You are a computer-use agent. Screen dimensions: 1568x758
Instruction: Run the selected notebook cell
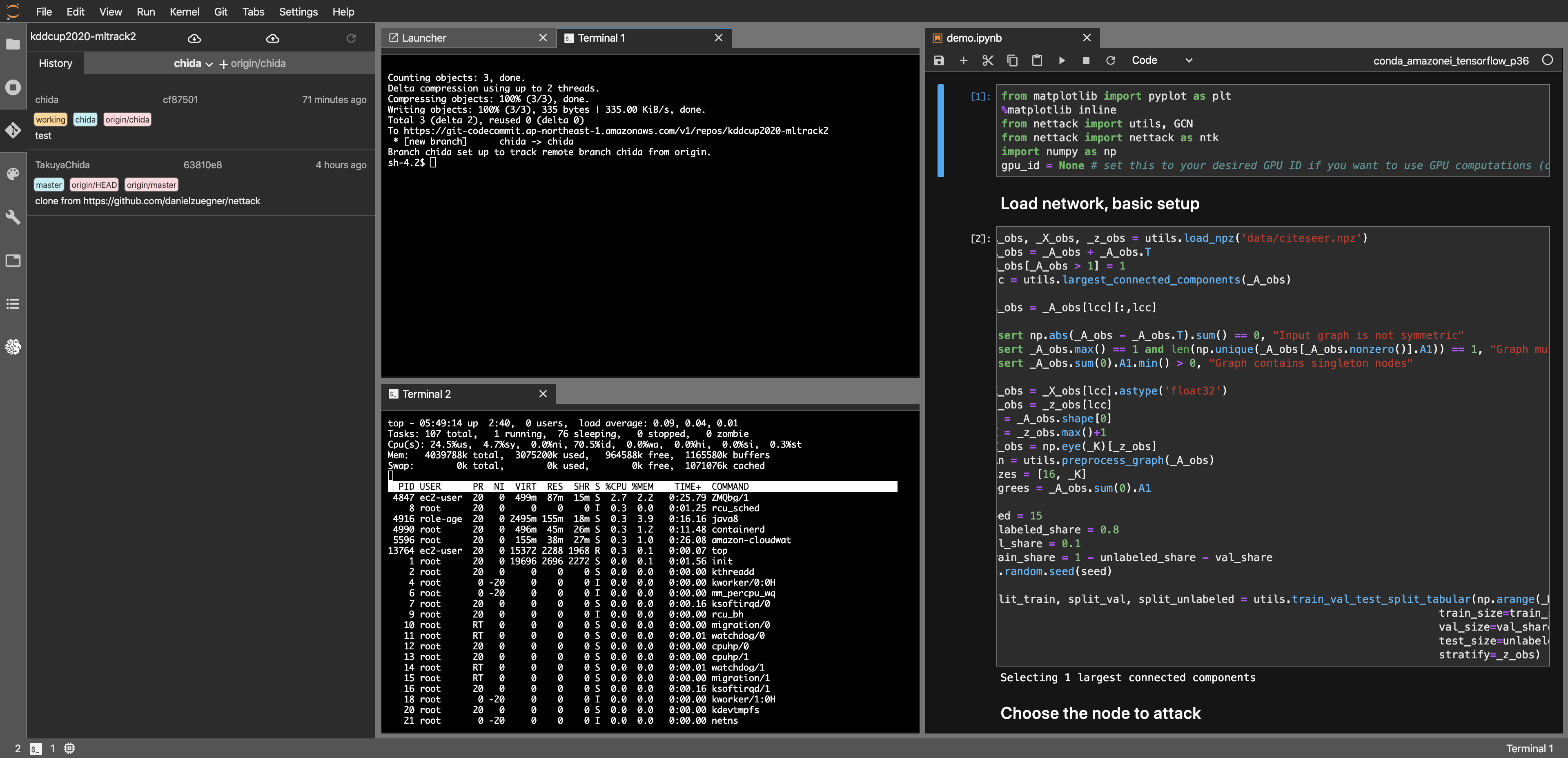pos(1062,60)
